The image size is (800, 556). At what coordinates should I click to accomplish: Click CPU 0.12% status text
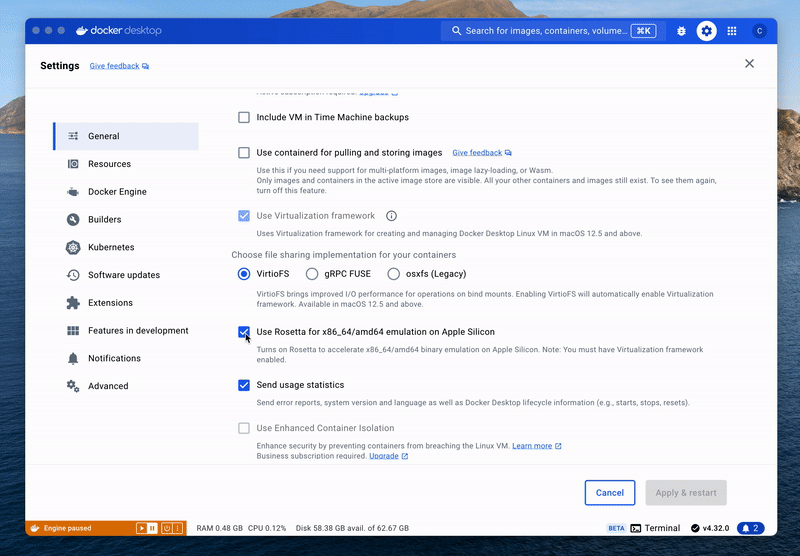(267, 528)
